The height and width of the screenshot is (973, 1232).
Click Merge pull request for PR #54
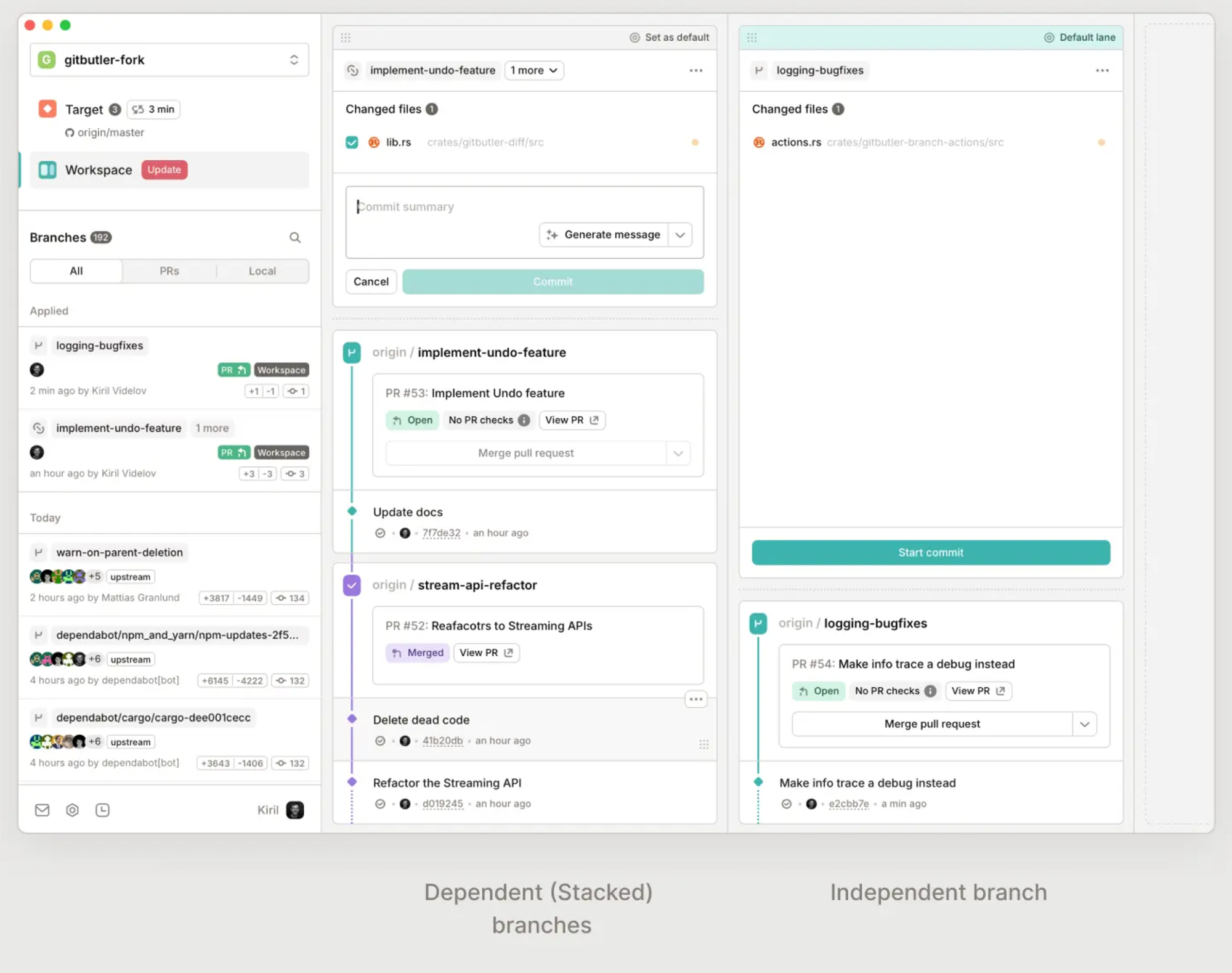click(x=932, y=724)
